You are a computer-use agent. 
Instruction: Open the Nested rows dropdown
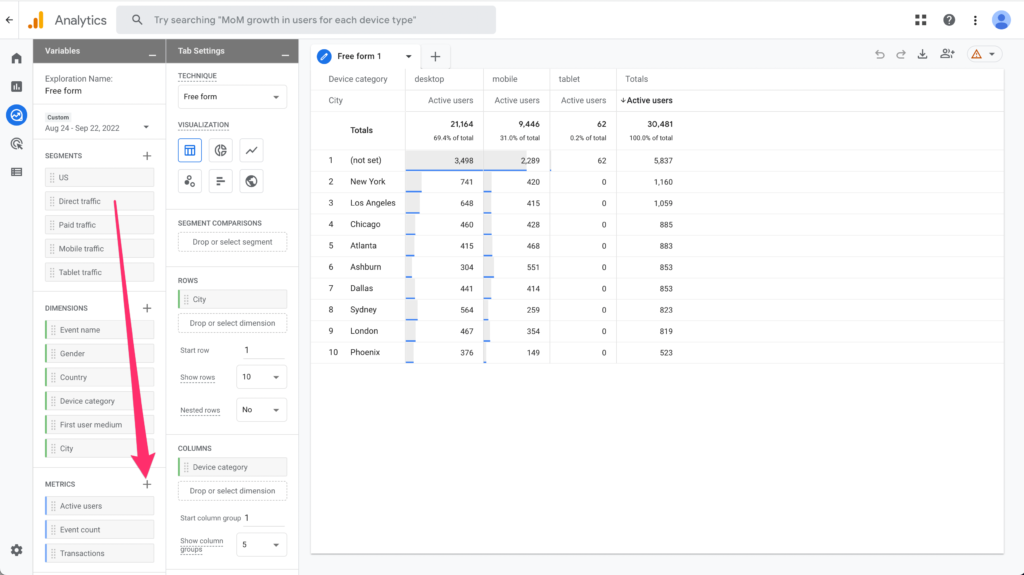click(261, 410)
